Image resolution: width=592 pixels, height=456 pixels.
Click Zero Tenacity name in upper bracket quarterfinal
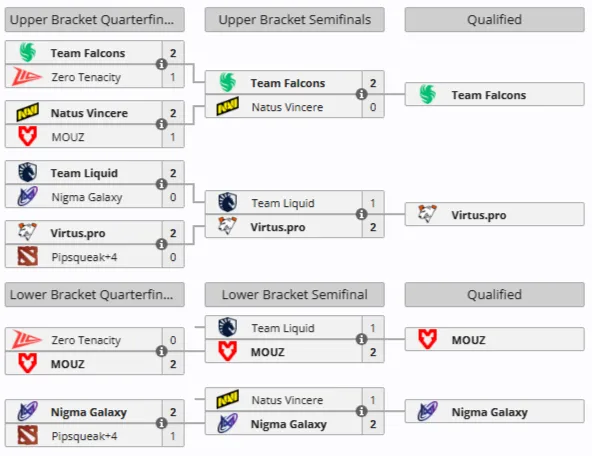[x=86, y=77]
